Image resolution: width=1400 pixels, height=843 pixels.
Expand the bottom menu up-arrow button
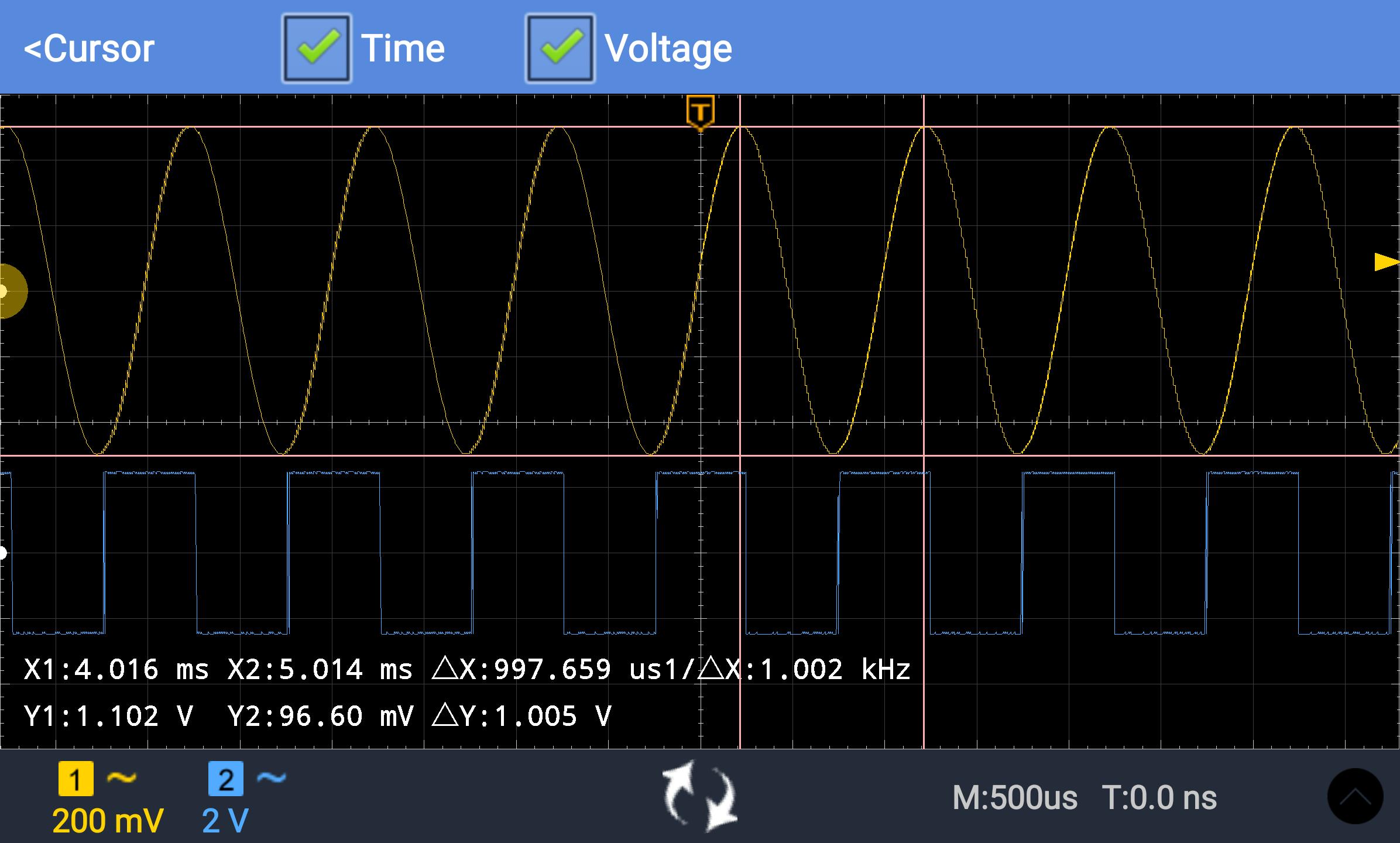1355,796
